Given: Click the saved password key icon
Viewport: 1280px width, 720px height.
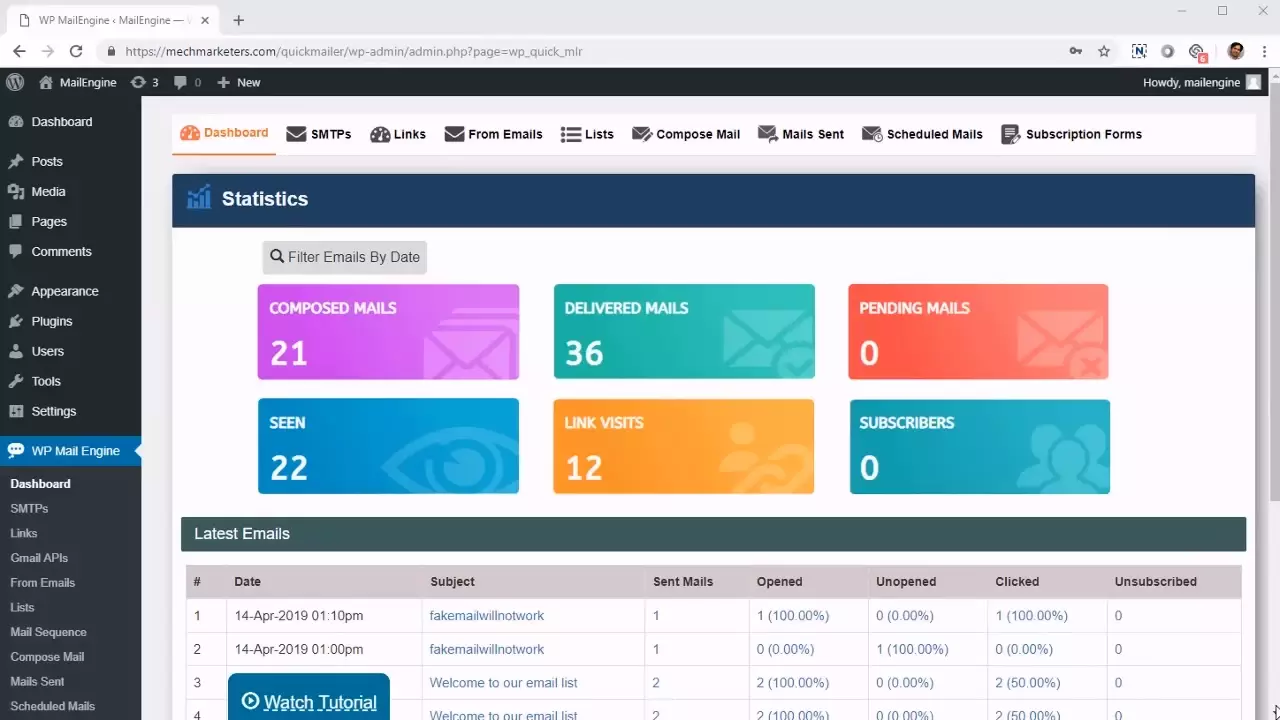Looking at the screenshot, I should 1076,51.
